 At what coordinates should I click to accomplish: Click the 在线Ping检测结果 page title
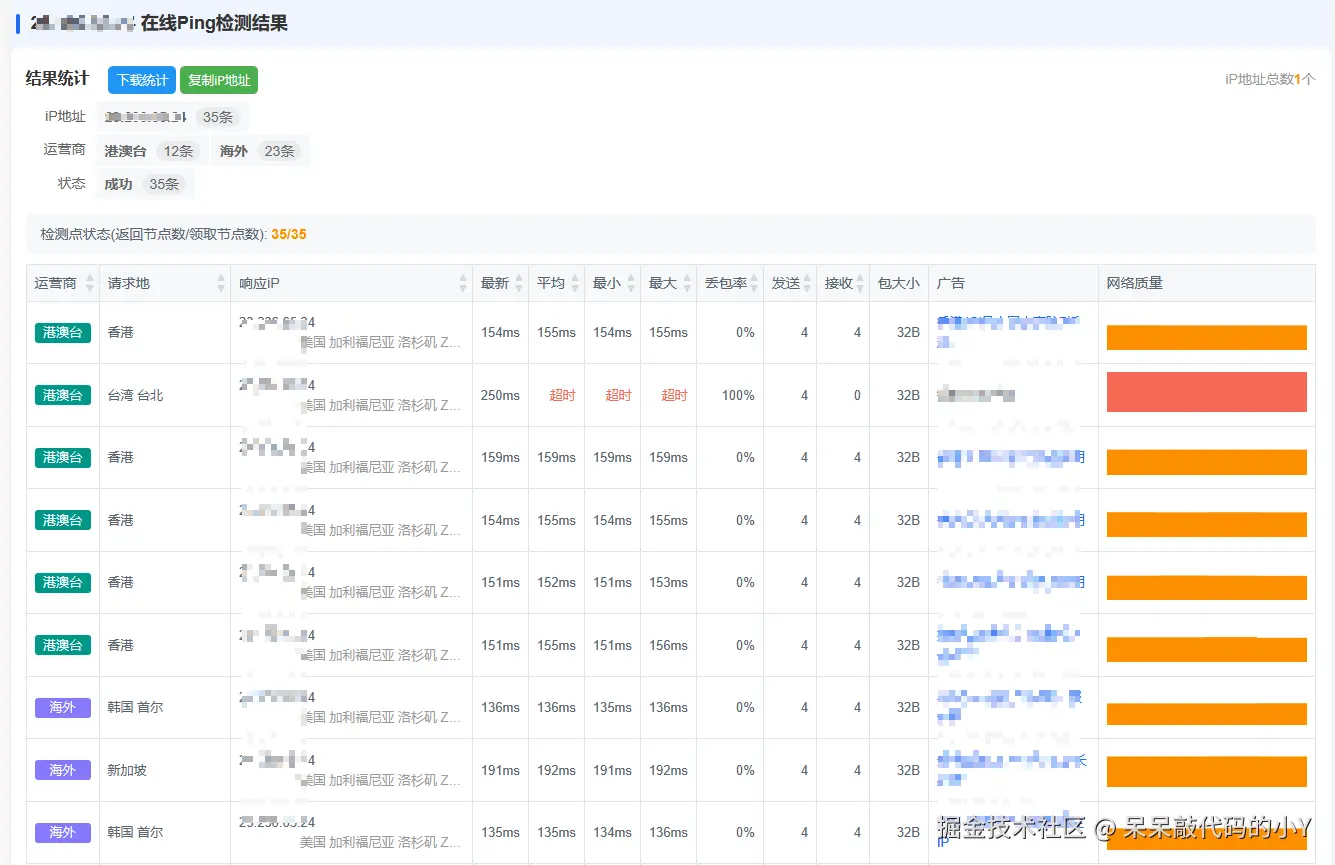214,23
